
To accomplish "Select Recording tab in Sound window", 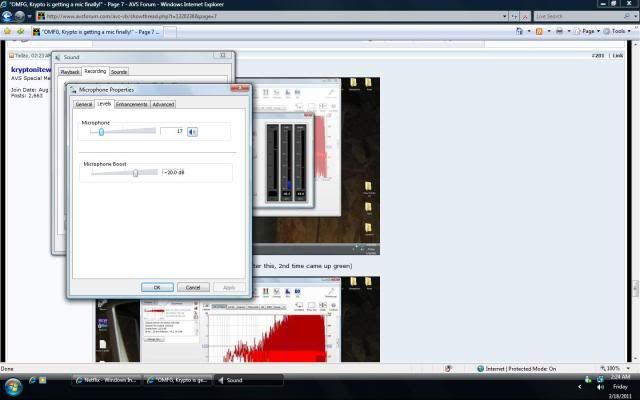I will tap(95, 71).
